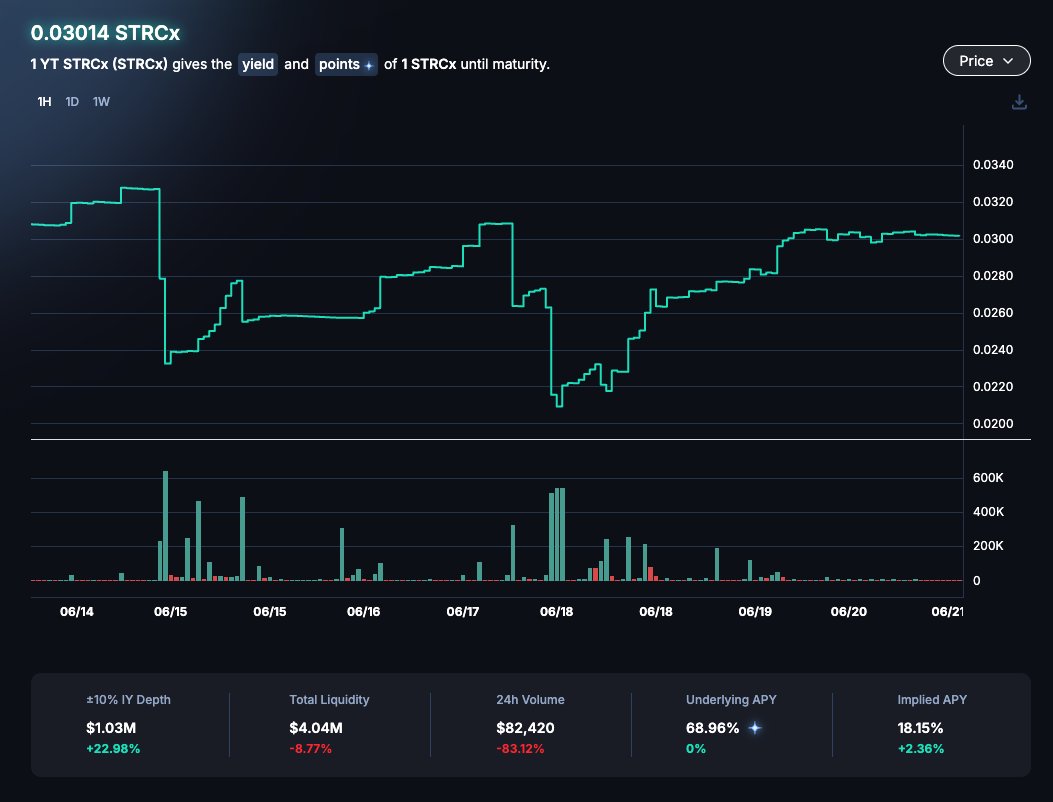
Task: Open the Price dropdown
Action: coord(987,61)
